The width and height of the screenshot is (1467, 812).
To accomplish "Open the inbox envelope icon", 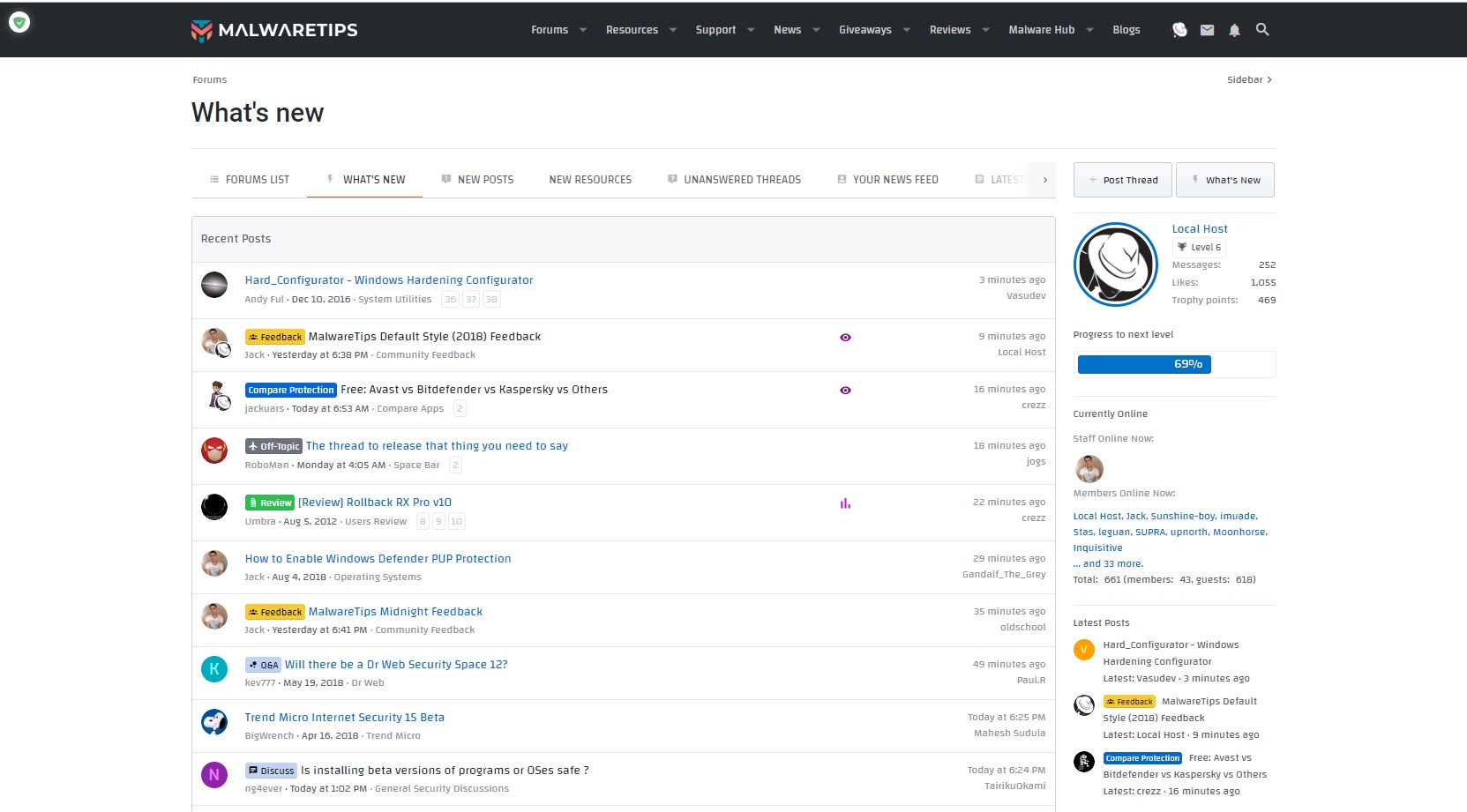I will point(1208,30).
